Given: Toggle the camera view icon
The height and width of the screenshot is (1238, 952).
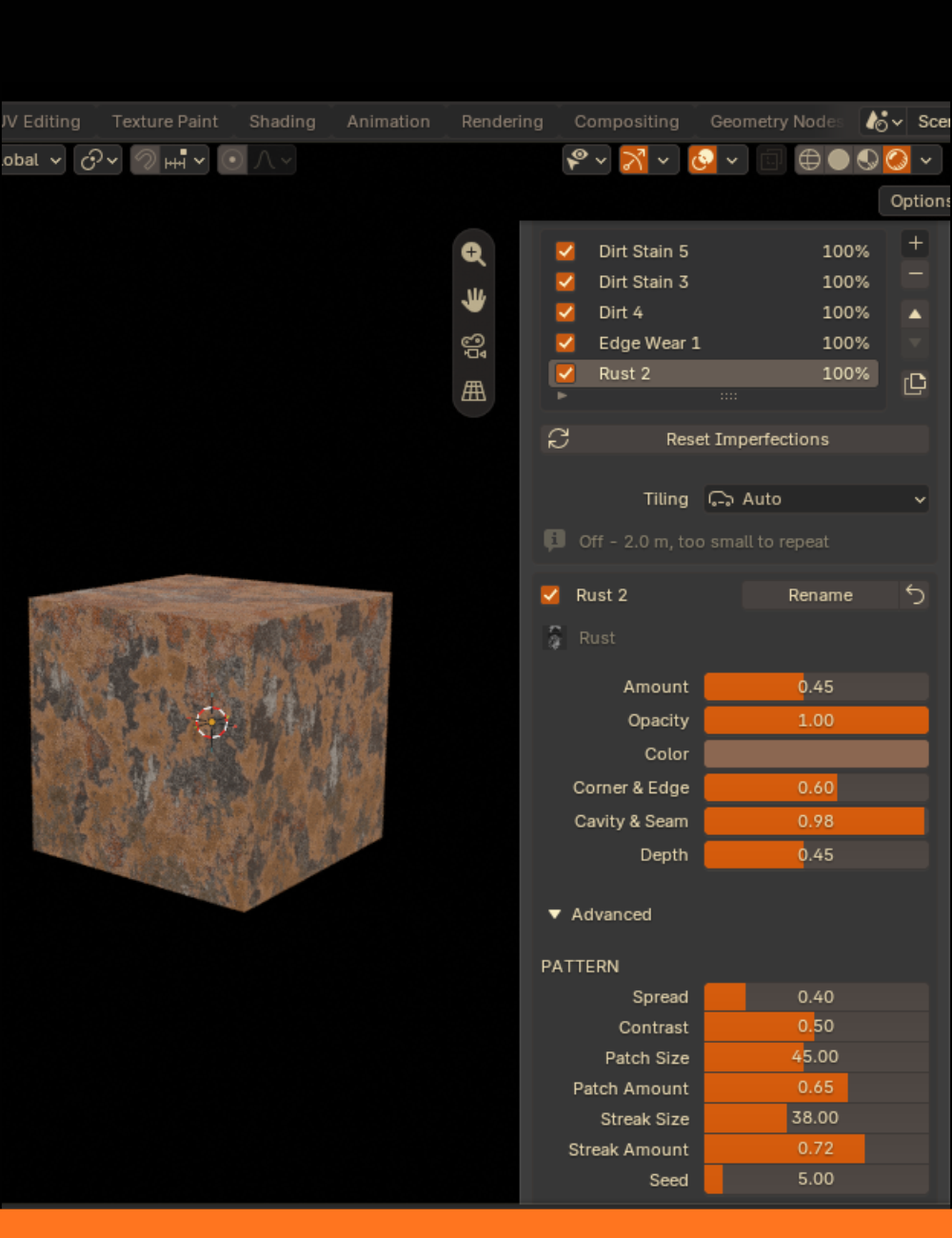Looking at the screenshot, I should 473,346.
